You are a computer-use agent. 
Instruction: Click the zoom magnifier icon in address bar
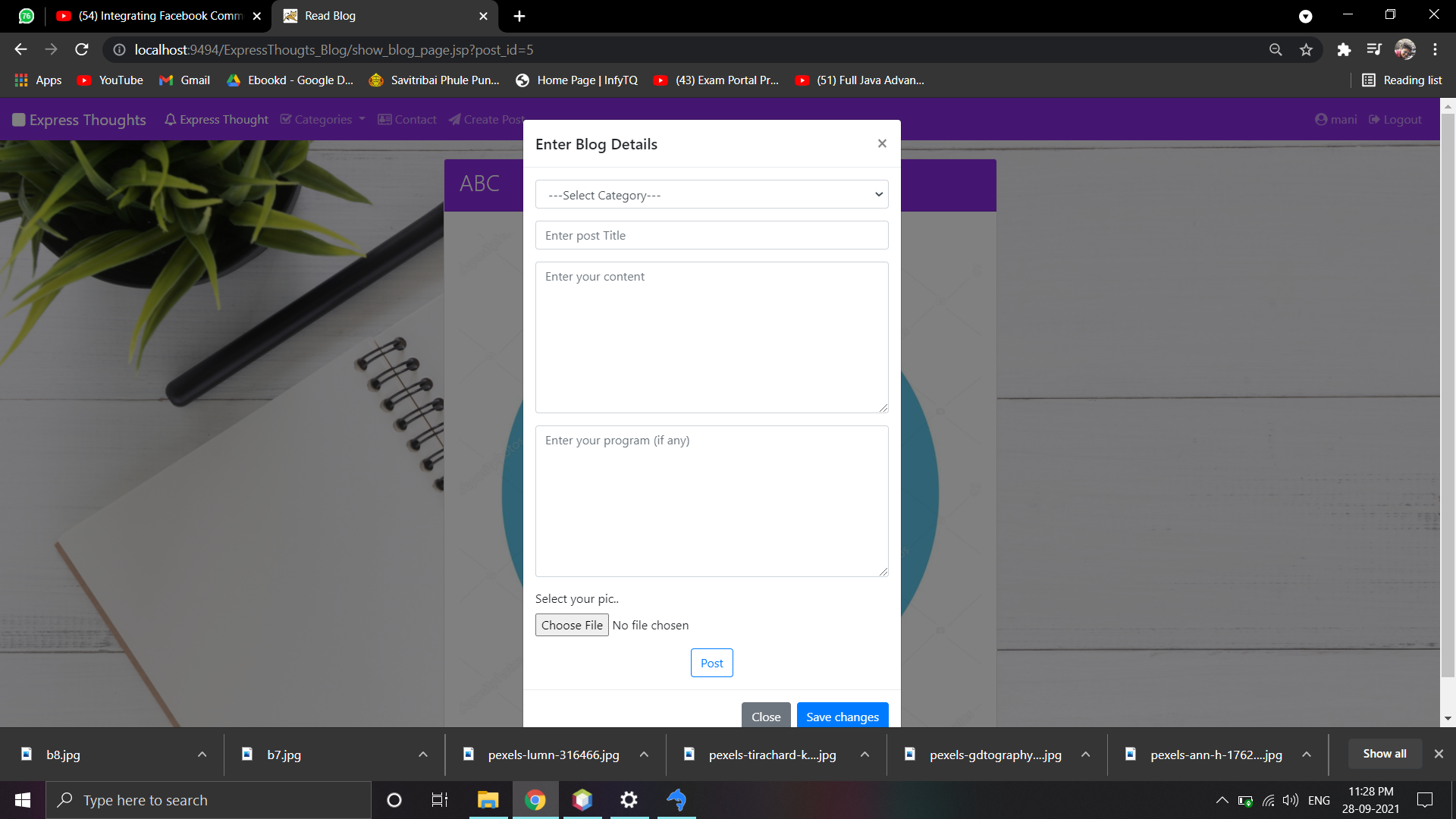click(1276, 50)
